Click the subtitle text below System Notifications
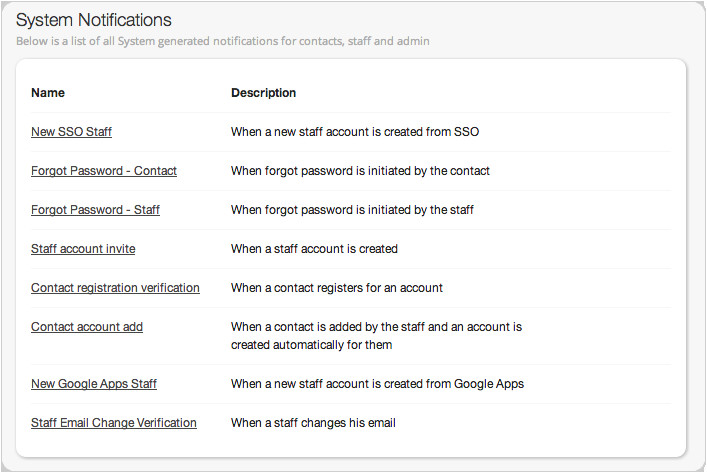Viewport: 707px width, 473px height. [223, 42]
